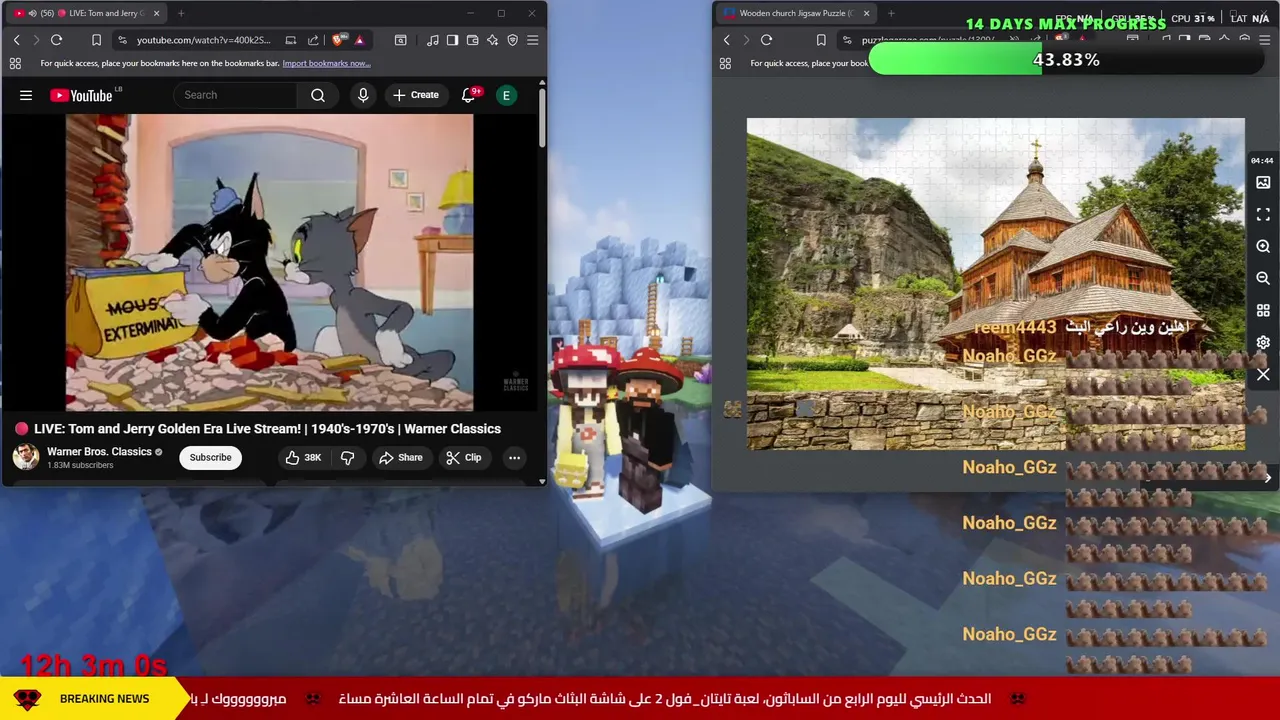The width and height of the screenshot is (1280, 720).
Task: Open the puzzle pieces grid icon
Action: [x=1263, y=311]
